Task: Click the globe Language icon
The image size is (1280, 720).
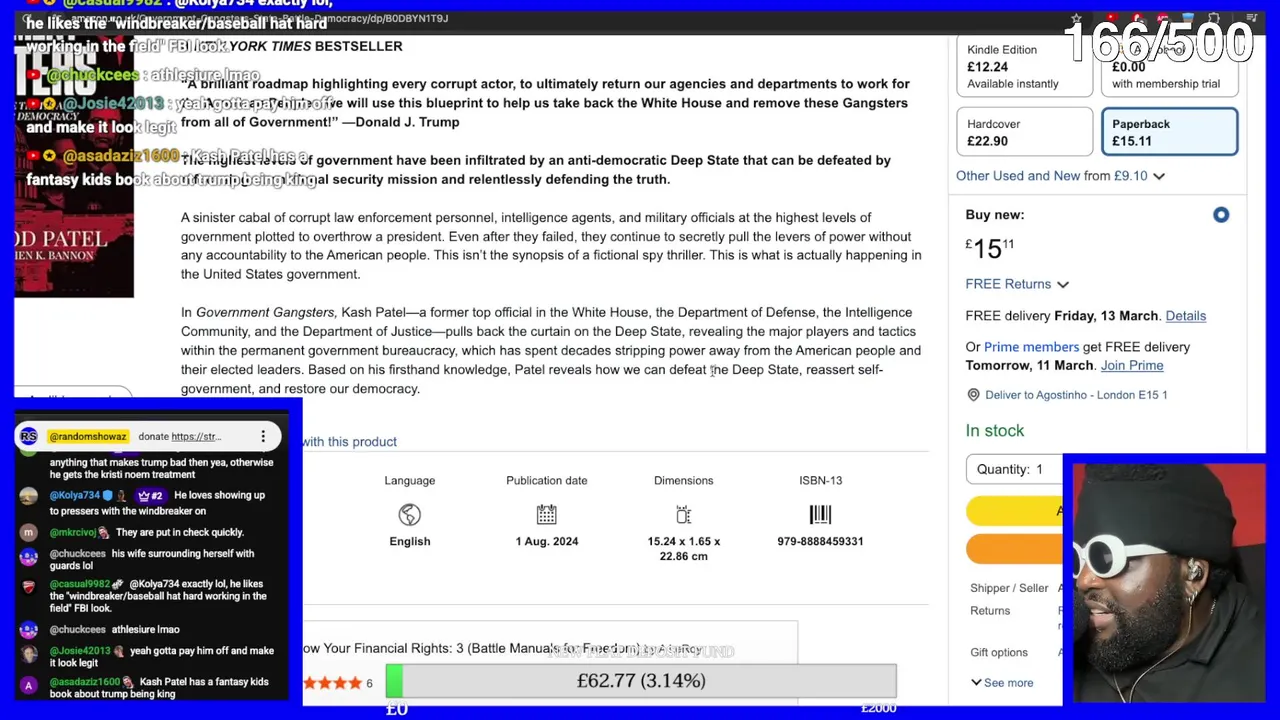Action: tap(410, 514)
